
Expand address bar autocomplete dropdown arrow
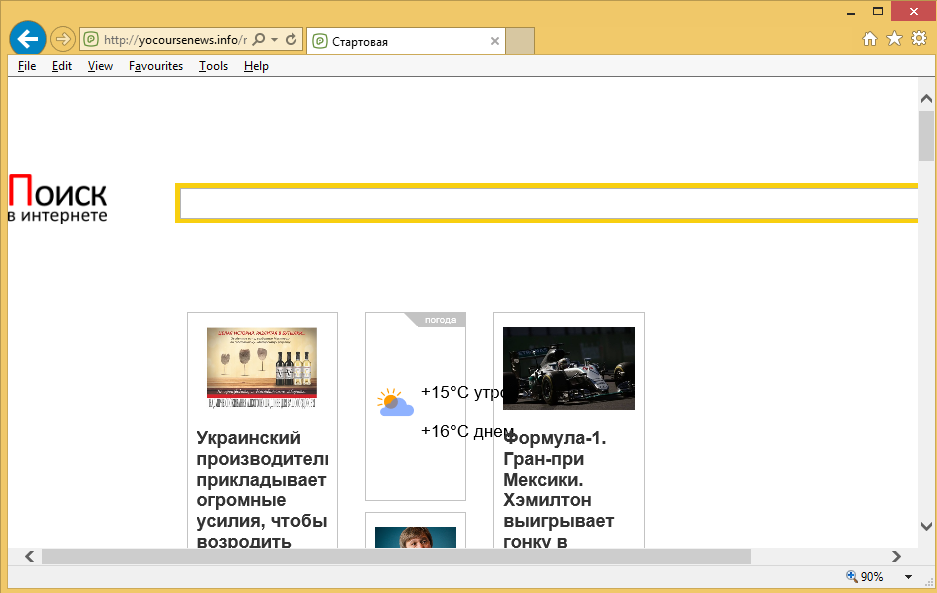point(274,40)
